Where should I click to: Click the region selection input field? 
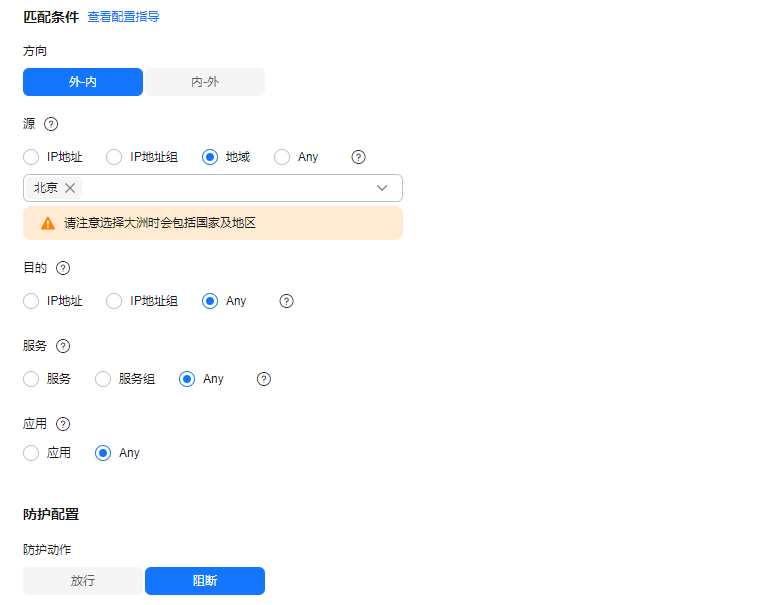click(x=213, y=188)
